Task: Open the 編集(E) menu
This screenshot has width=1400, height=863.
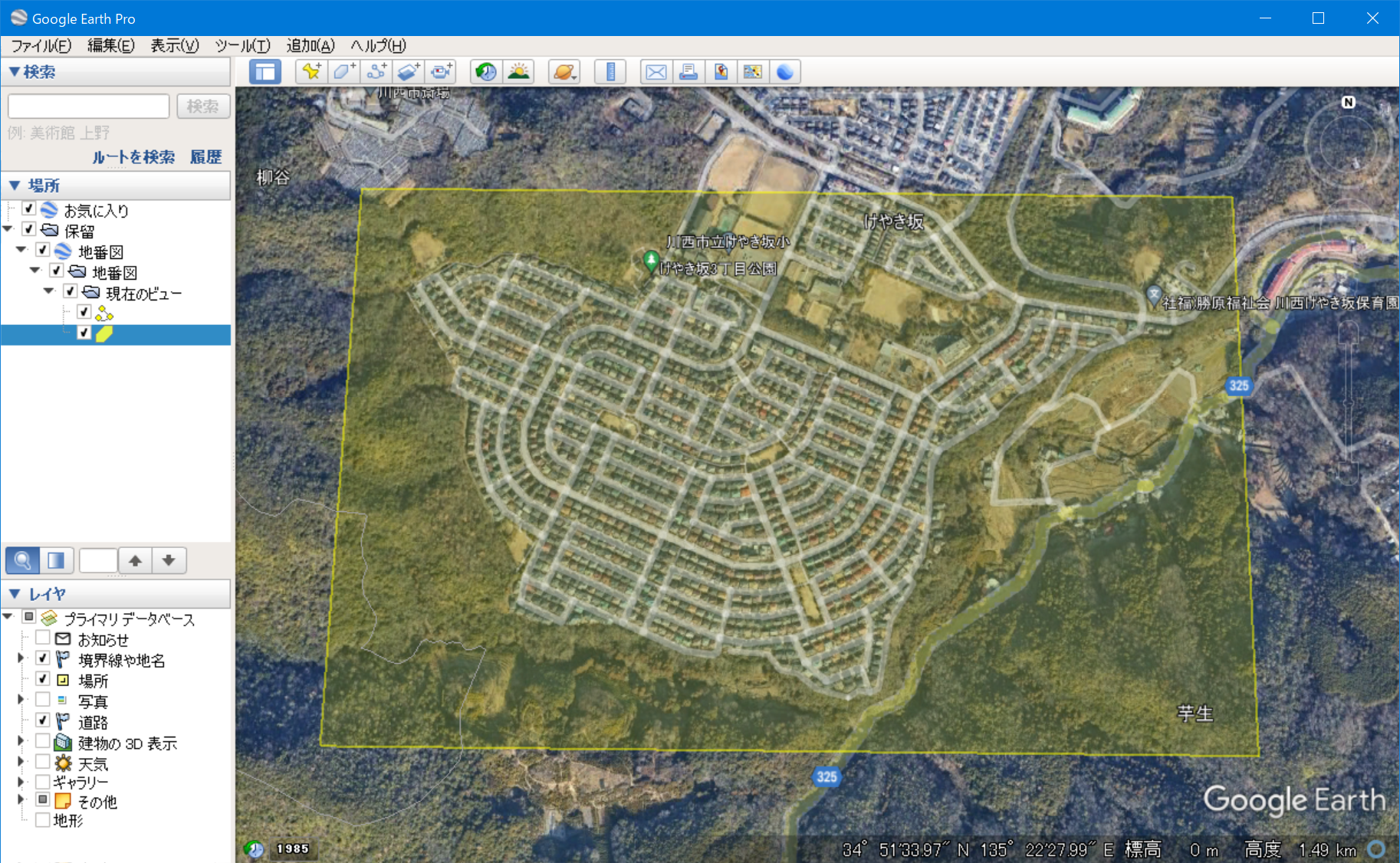Action: [x=111, y=46]
